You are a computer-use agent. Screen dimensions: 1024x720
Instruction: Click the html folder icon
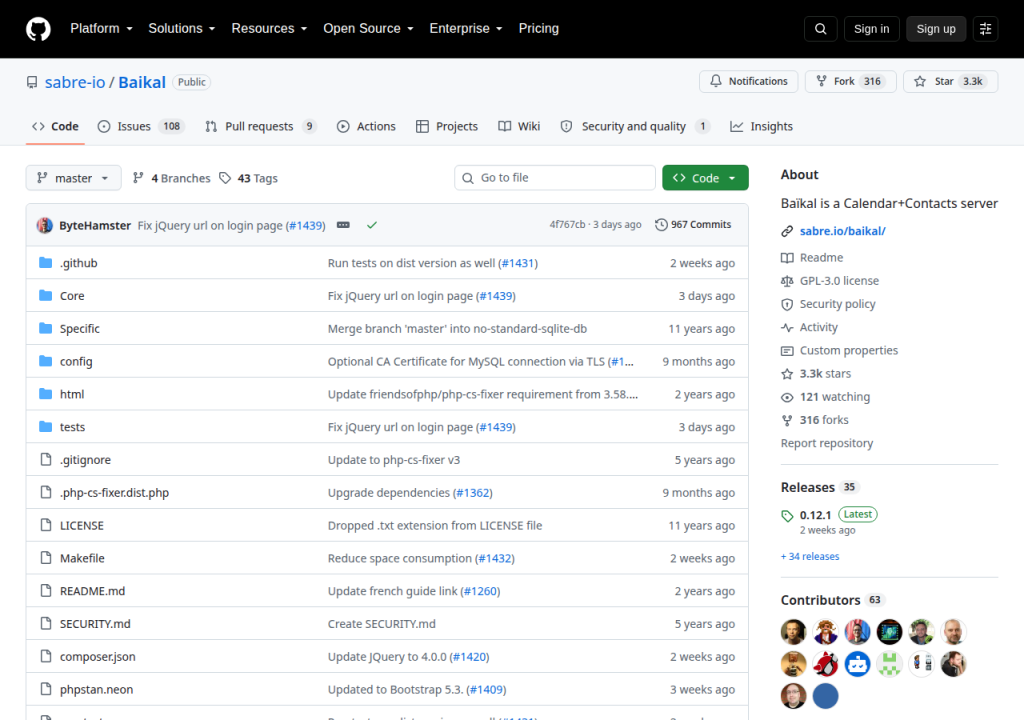45,393
